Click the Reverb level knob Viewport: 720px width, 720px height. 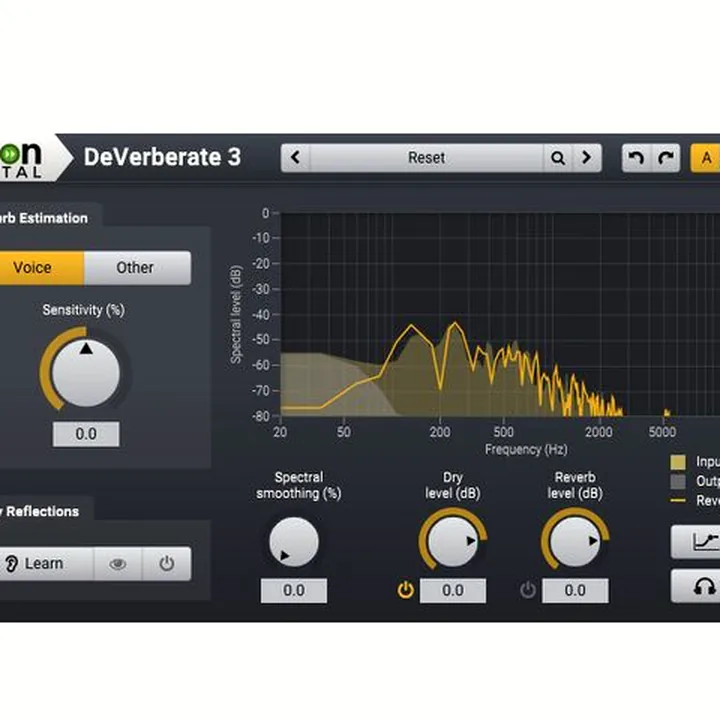tap(575, 542)
